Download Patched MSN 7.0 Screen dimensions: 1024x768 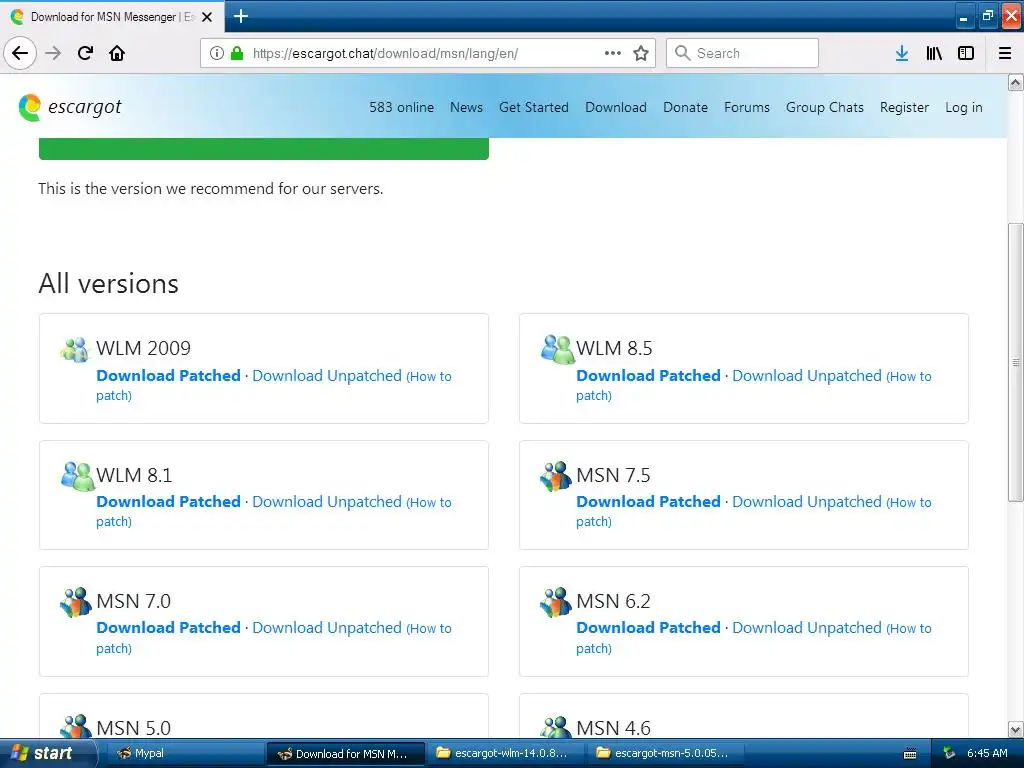168,628
